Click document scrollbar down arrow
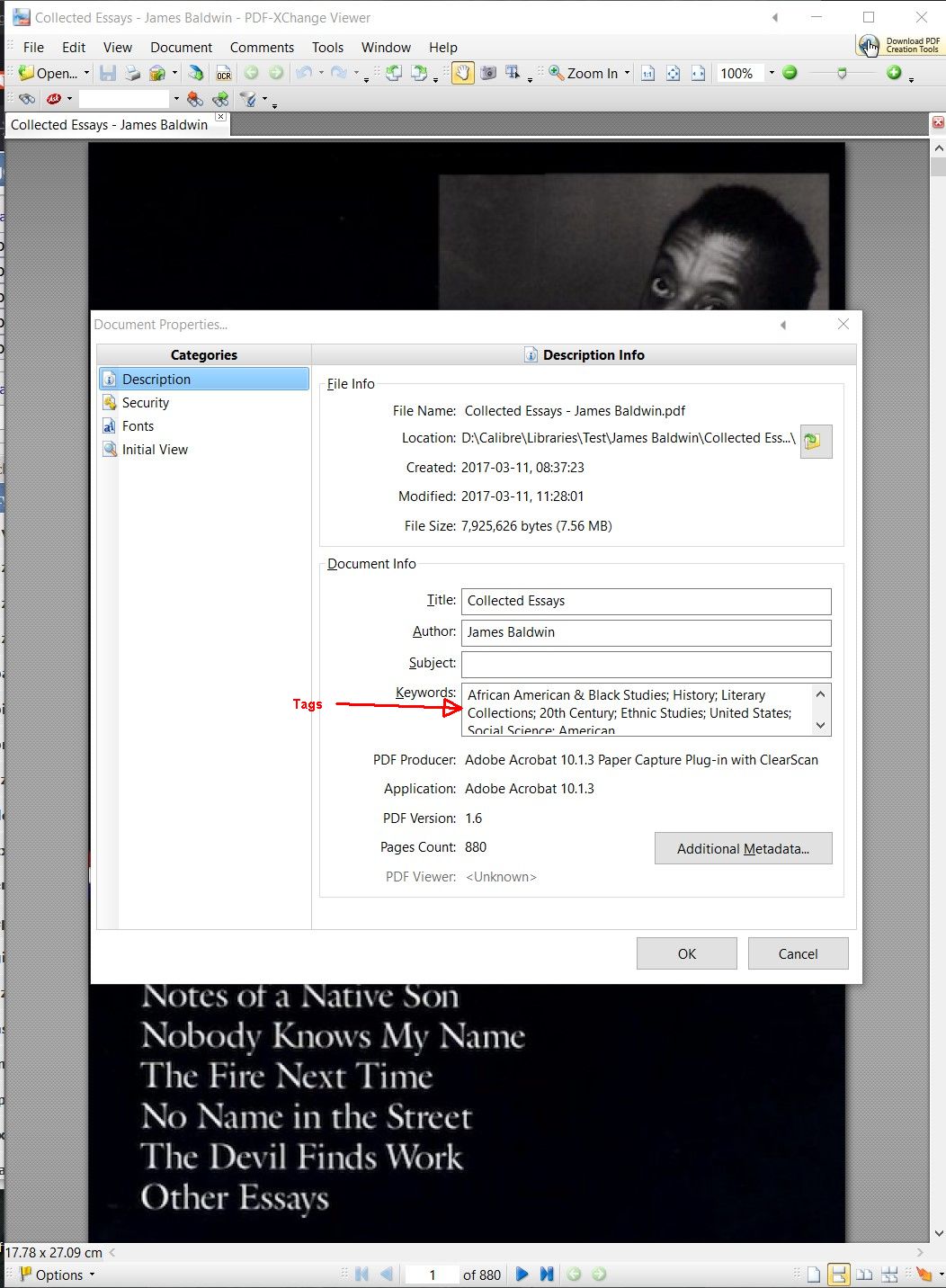This screenshot has width=946, height=1288. 939,1234
